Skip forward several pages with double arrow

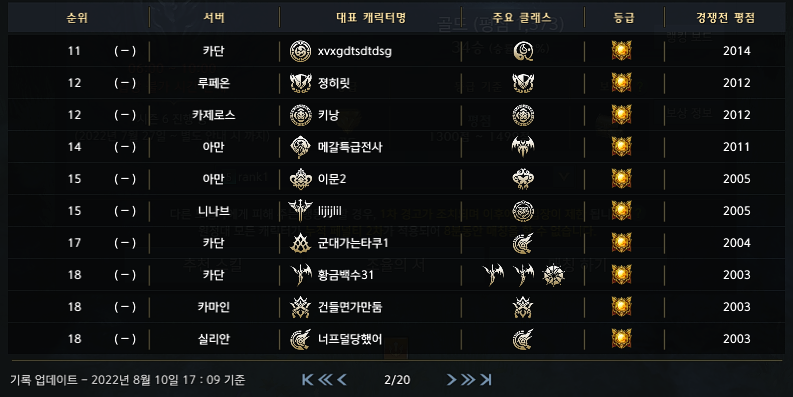click(468, 379)
